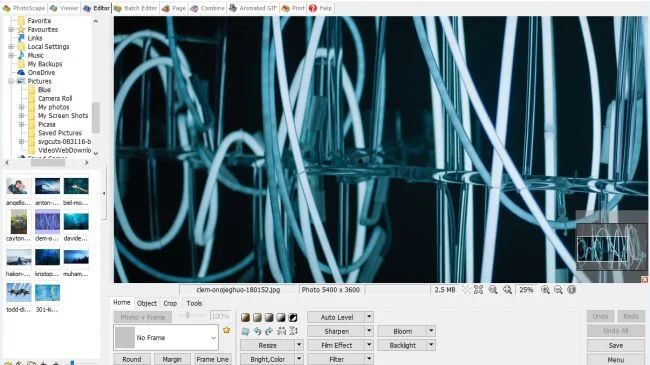Viewport: 650px width, 365px height.
Task: Open the Links folder in tree
Action: 35,38
